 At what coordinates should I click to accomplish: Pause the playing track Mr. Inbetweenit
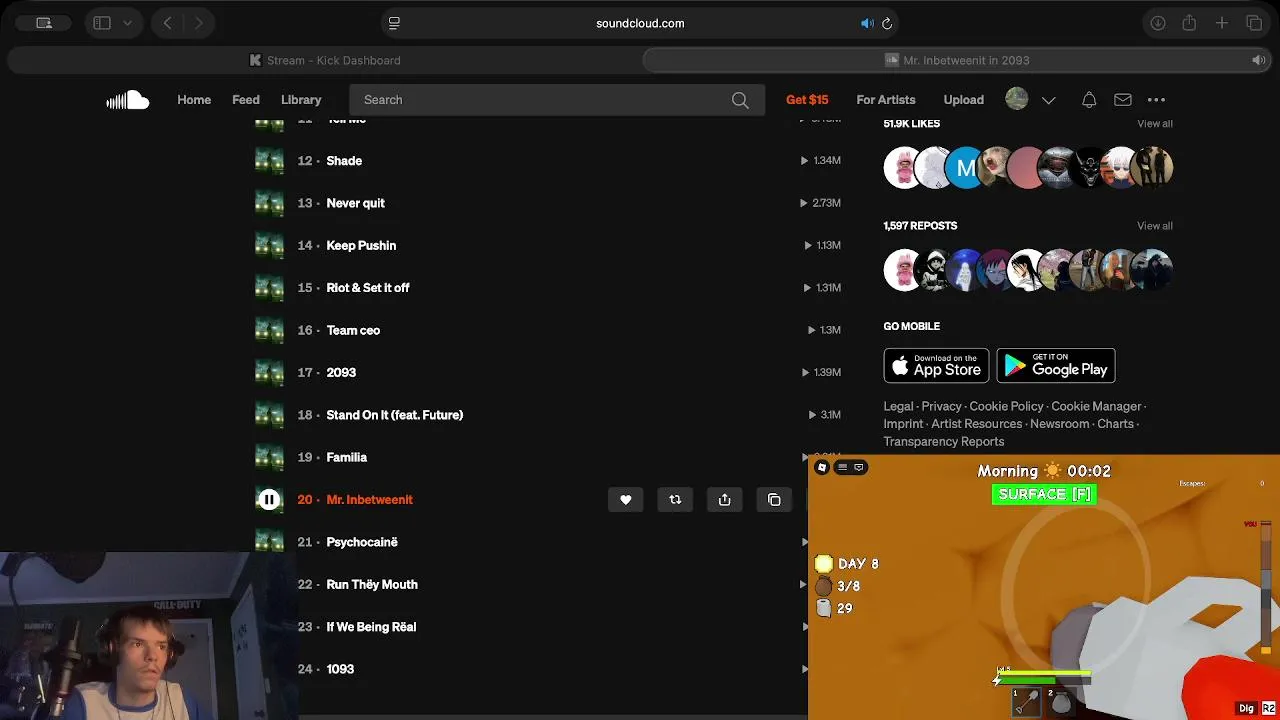[269, 500]
